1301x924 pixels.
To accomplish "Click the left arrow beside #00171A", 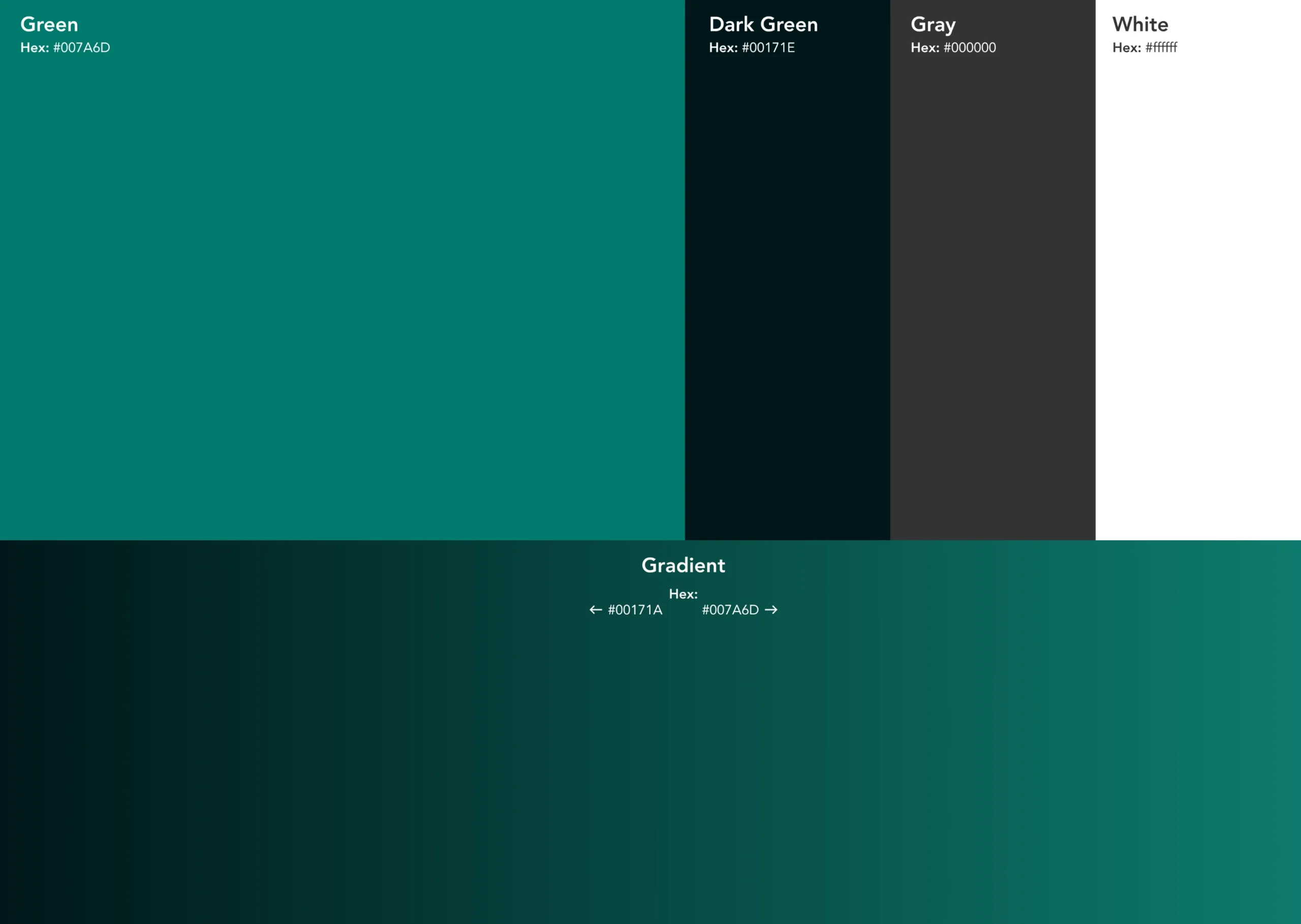I will tap(595, 610).
